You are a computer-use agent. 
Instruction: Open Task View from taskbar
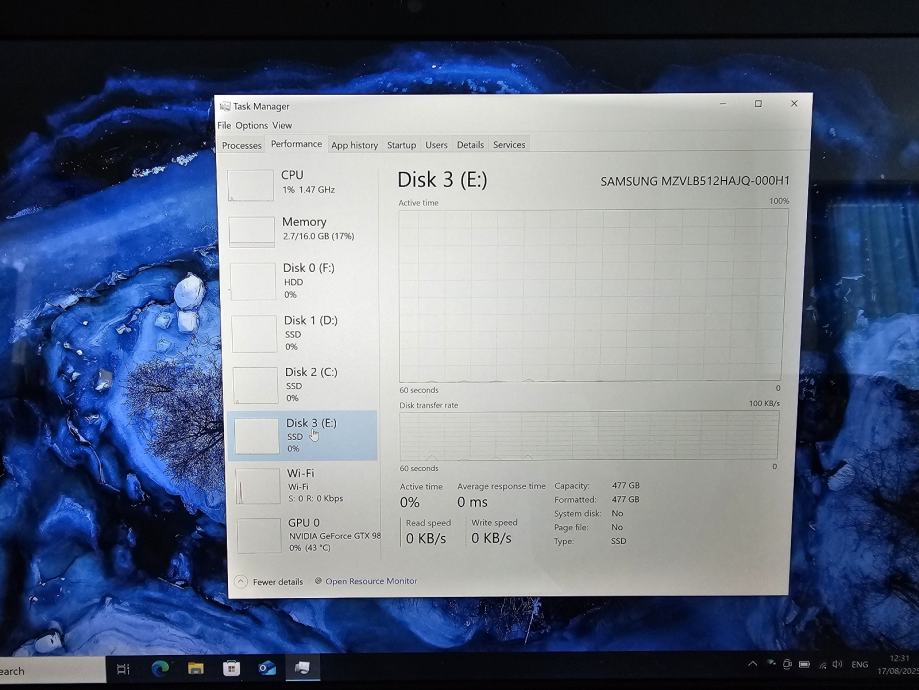click(123, 669)
